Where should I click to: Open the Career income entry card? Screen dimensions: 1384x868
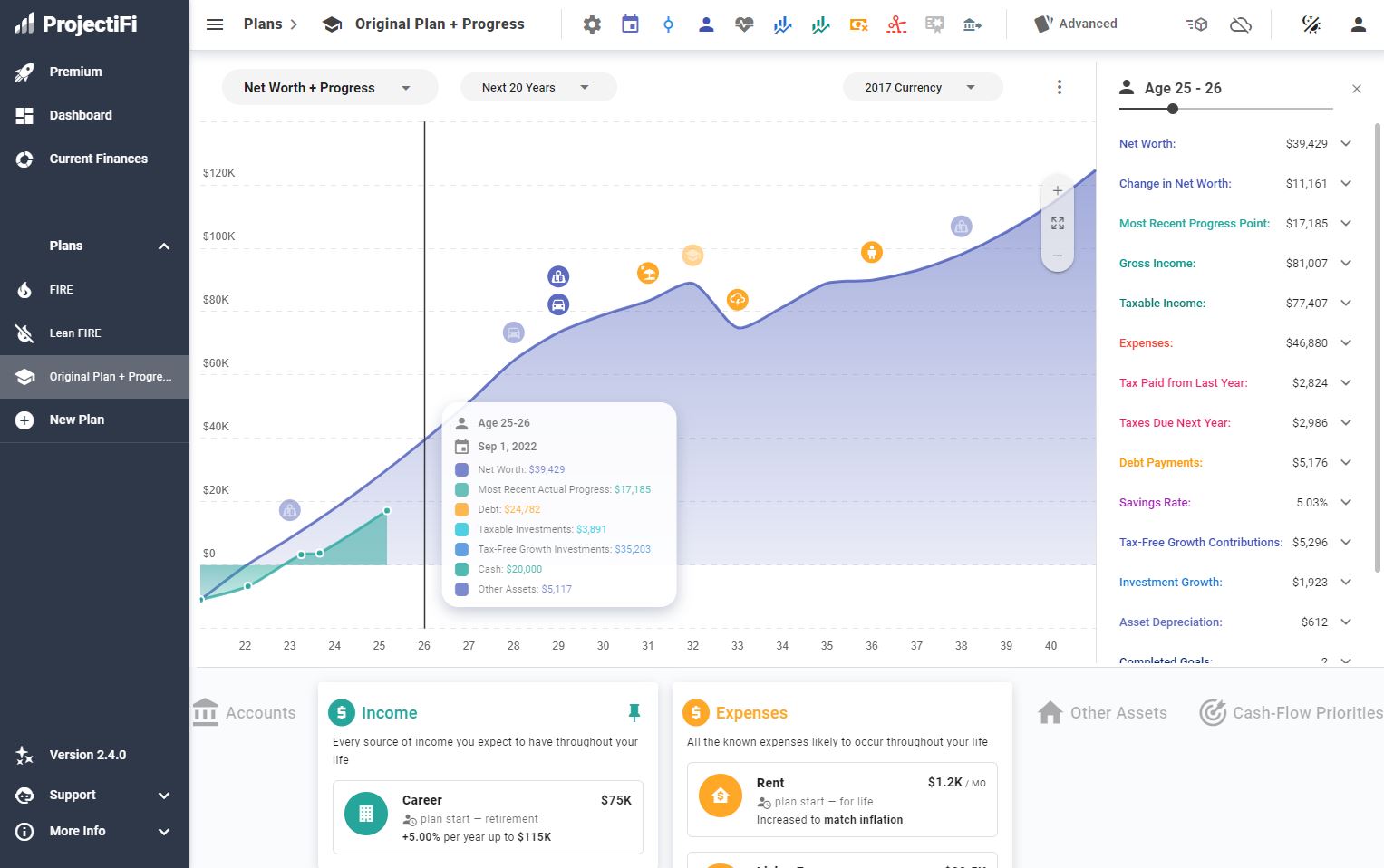(x=488, y=816)
